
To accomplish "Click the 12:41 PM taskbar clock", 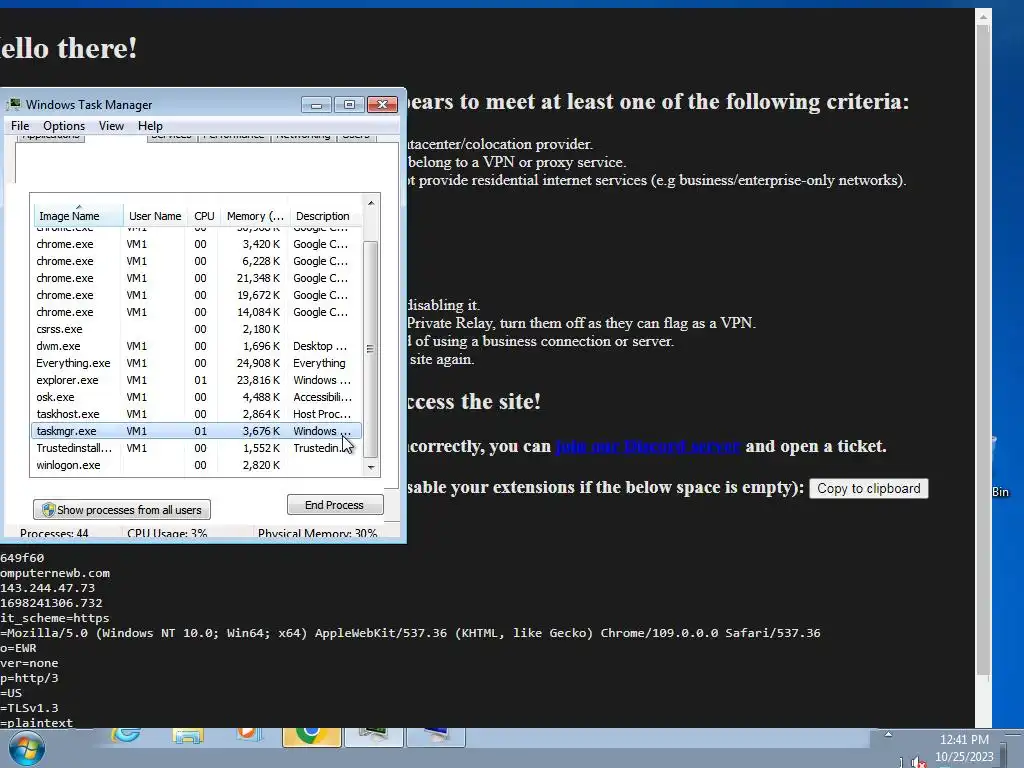I will coord(964,740).
